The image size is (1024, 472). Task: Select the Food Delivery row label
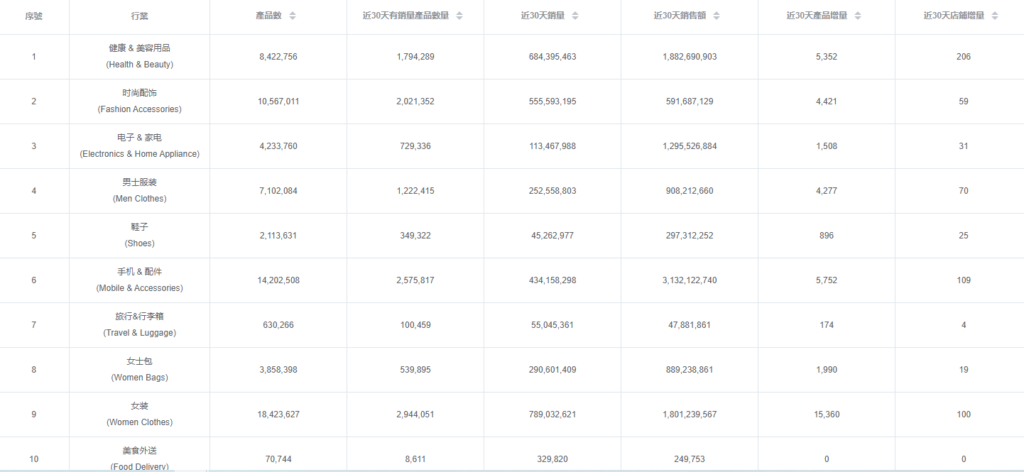pyautogui.click(x=139, y=459)
